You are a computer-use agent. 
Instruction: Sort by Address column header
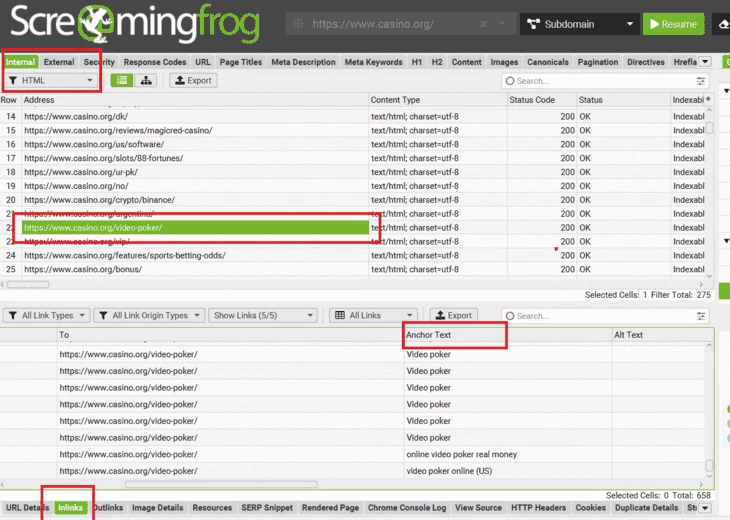click(195, 100)
